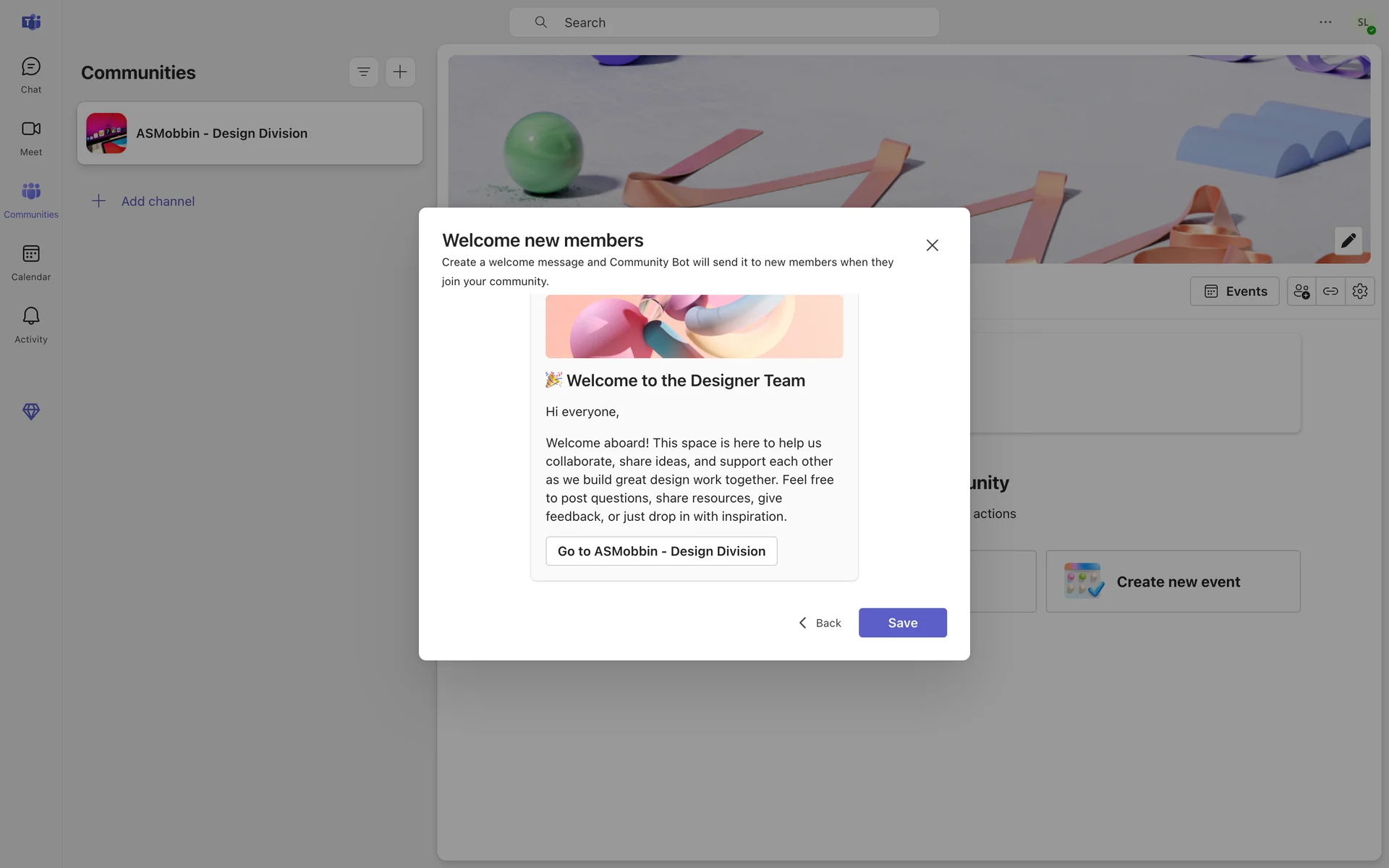
Task: Click Go to ASMobbin - Design Division
Action: [x=660, y=551]
